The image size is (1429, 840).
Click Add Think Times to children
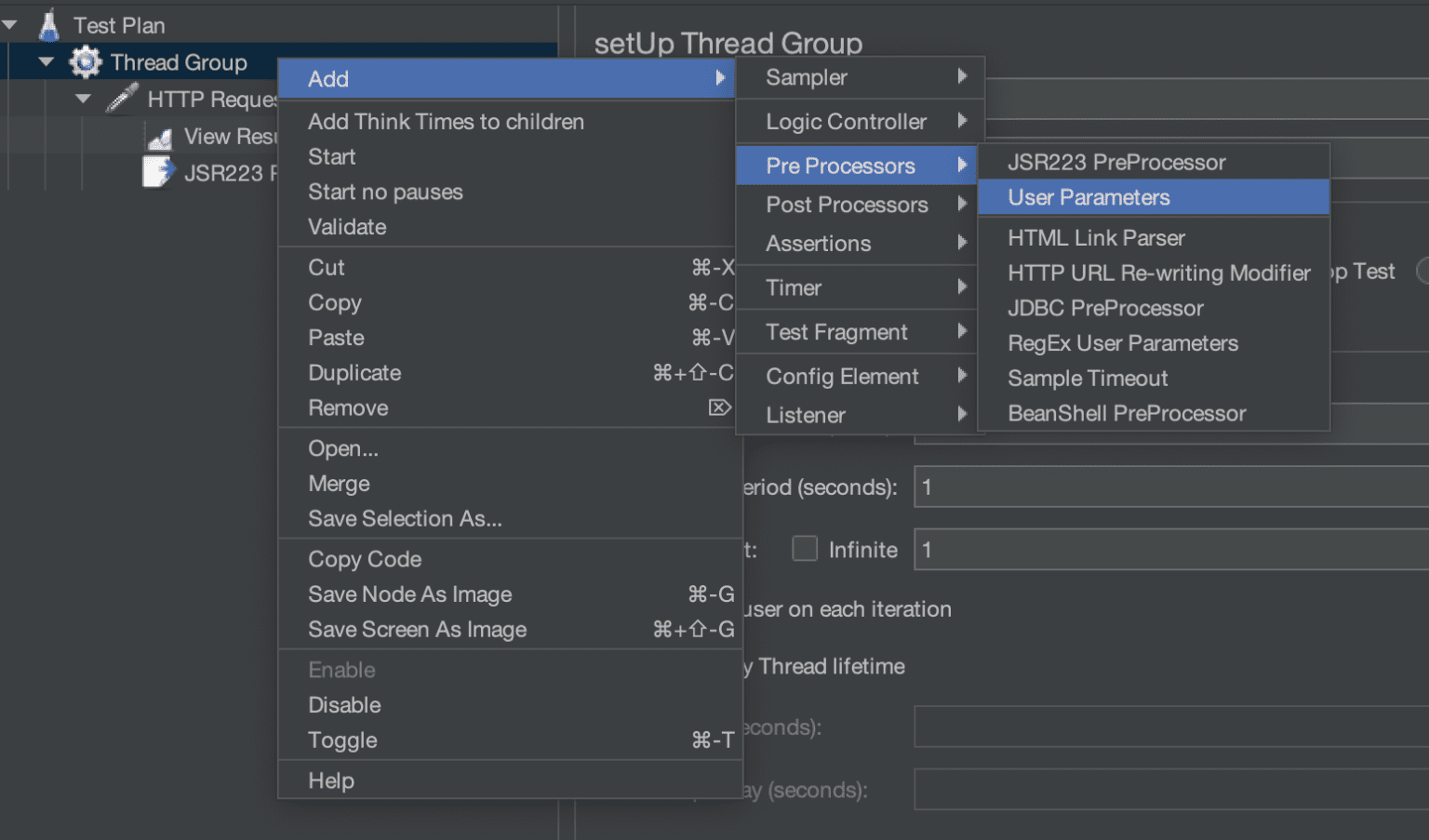(x=446, y=122)
